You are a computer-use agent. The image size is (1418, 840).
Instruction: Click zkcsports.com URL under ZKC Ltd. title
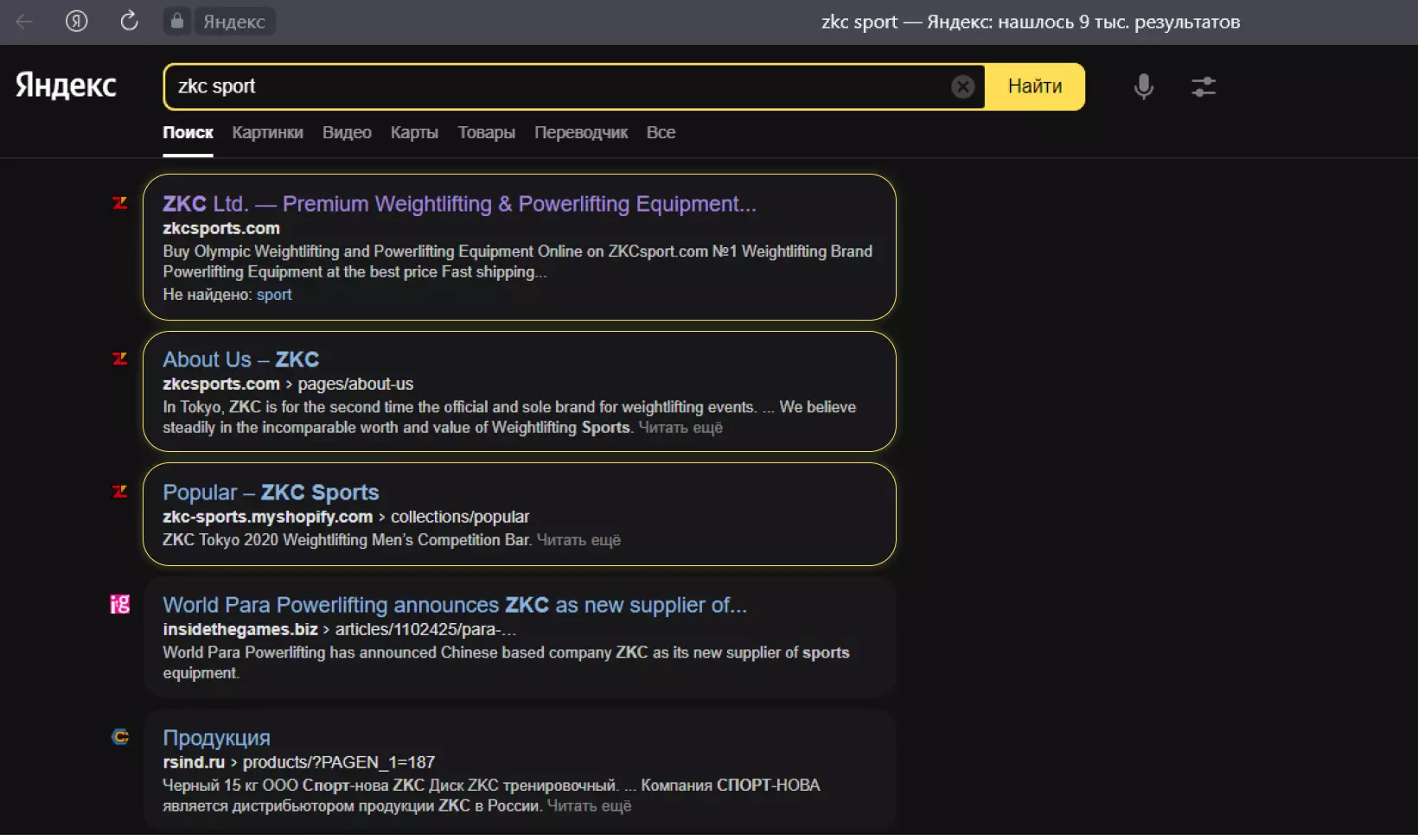click(221, 228)
